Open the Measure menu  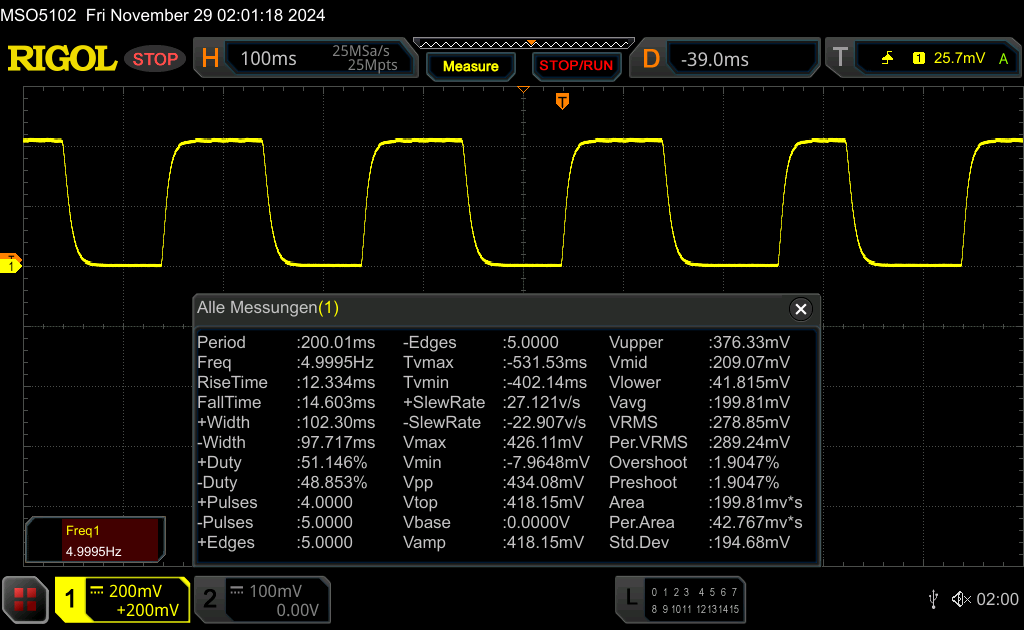(x=470, y=66)
